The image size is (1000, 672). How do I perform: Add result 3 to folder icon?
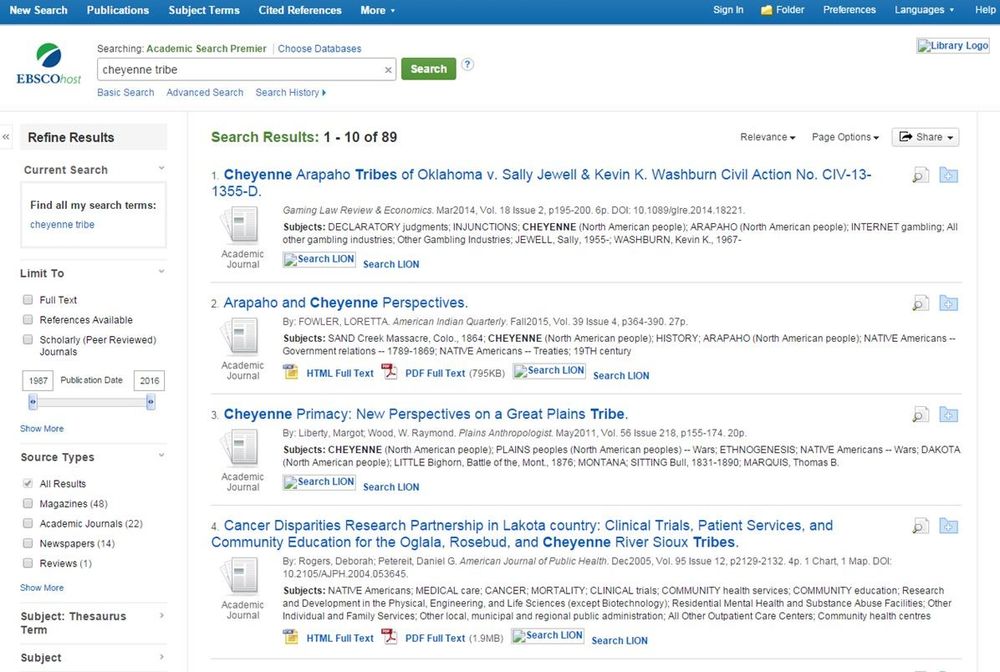(948, 415)
